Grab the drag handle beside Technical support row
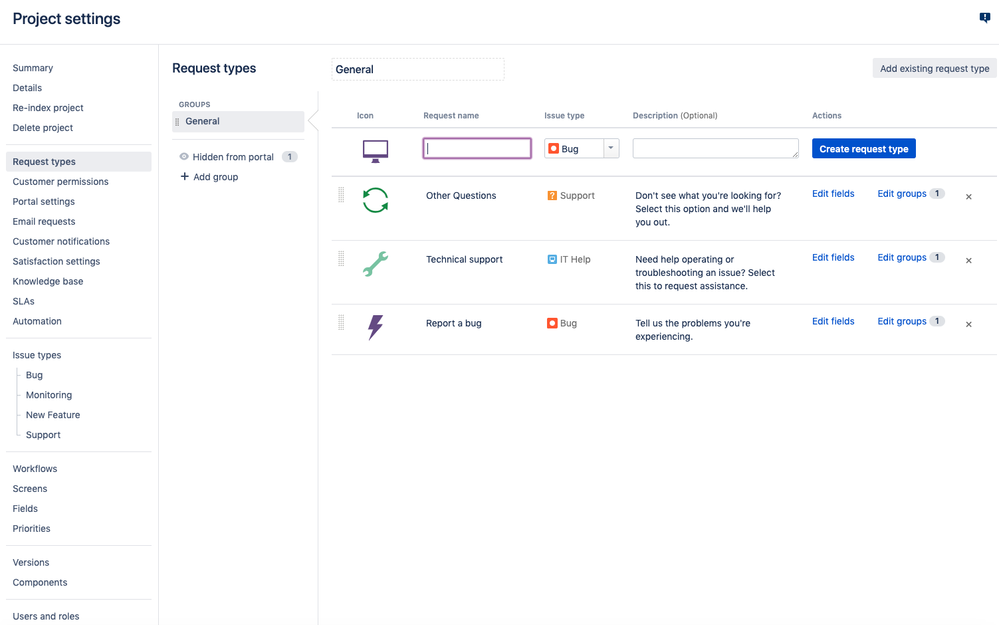 click(x=341, y=258)
